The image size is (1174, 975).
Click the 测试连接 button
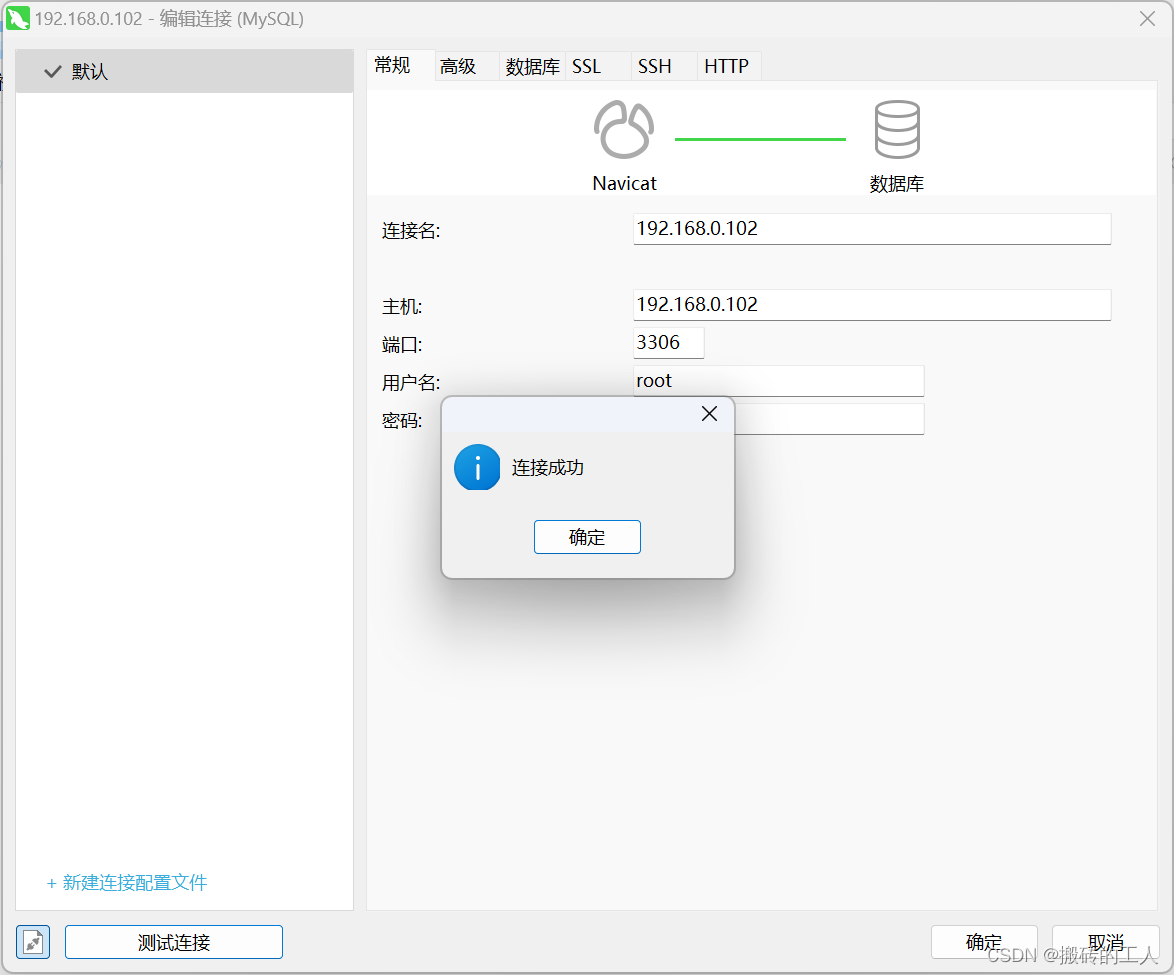(x=173, y=941)
